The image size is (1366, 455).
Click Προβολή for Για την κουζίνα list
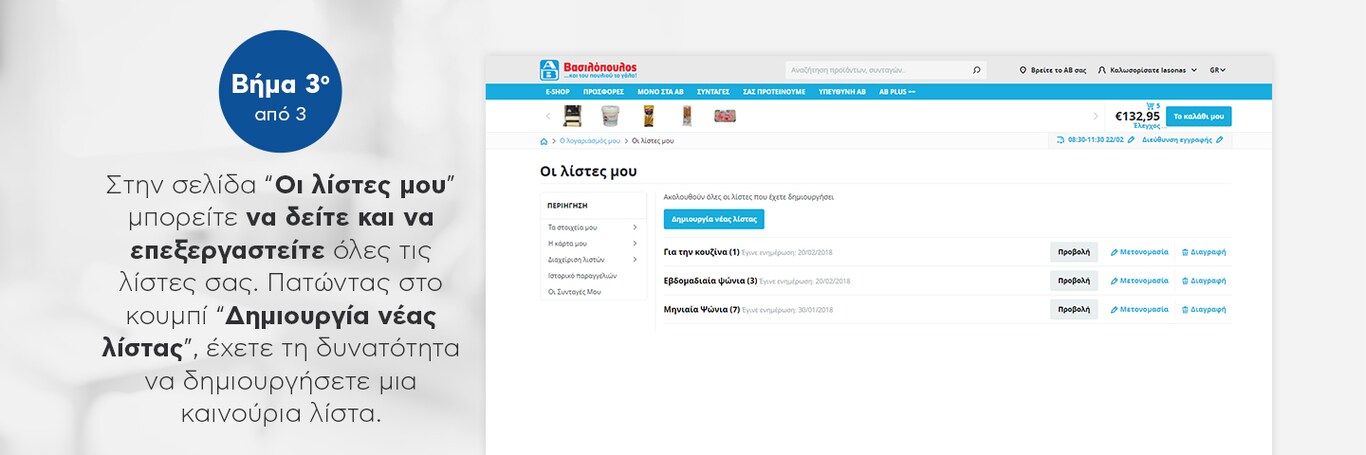(1073, 252)
